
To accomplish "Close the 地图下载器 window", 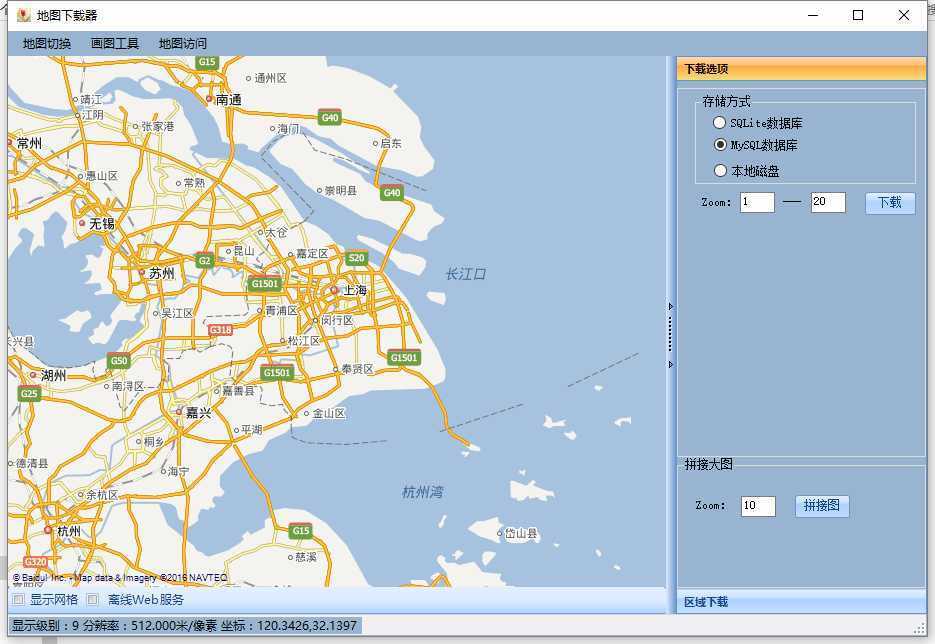I will pos(904,15).
